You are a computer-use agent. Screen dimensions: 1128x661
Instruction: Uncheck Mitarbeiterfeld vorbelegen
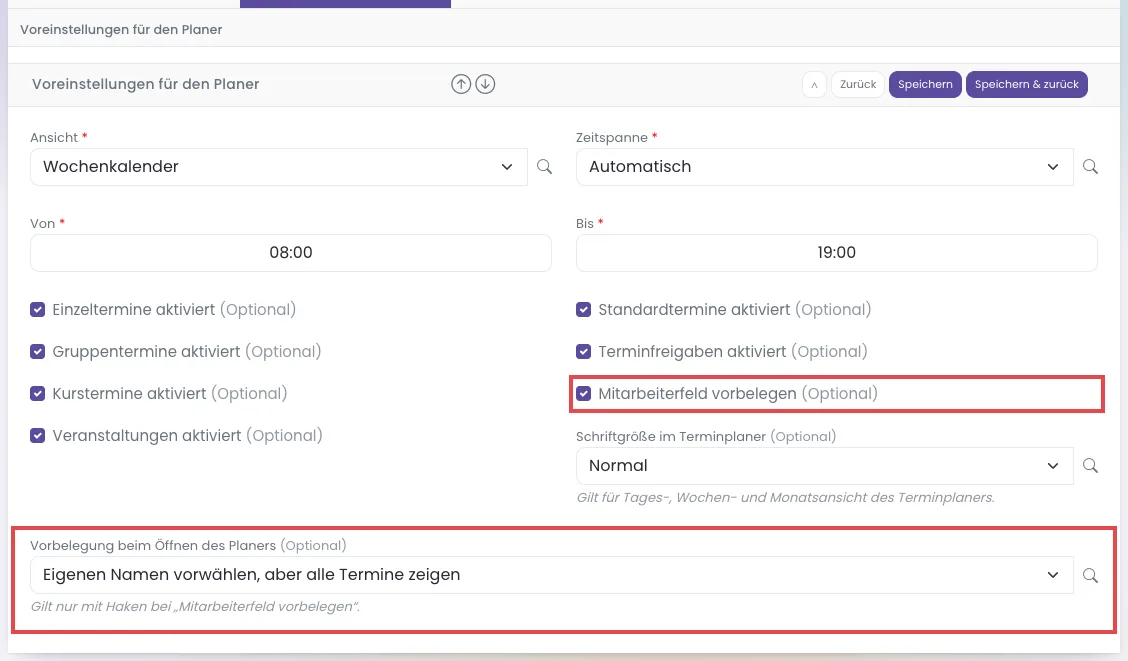pos(583,394)
